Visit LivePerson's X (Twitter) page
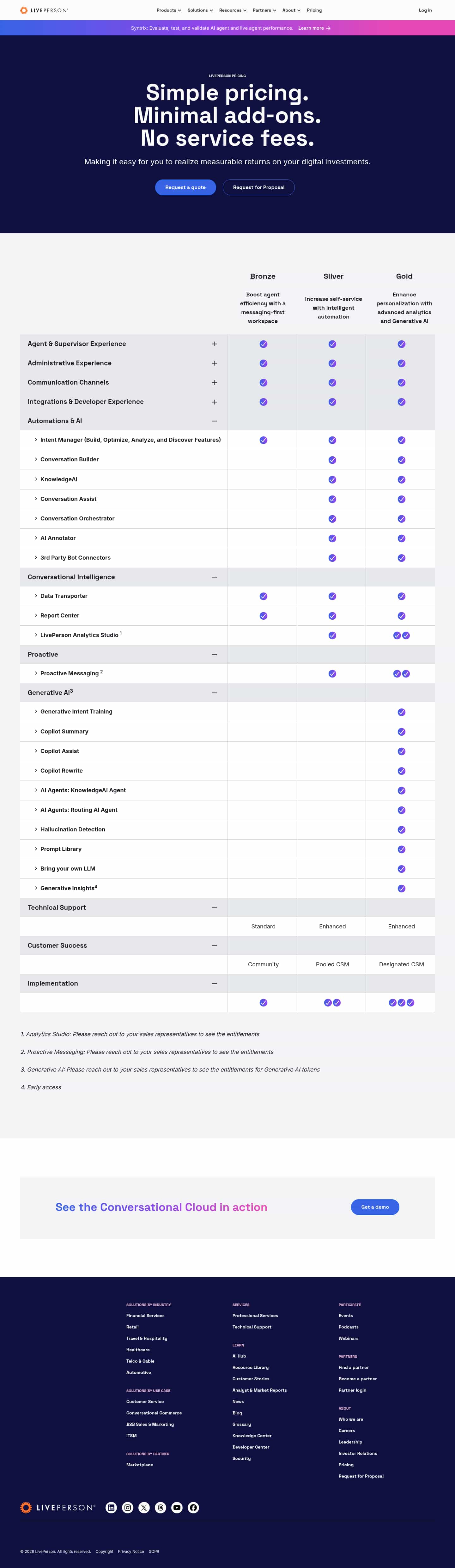The image size is (455, 1568). click(x=144, y=1507)
